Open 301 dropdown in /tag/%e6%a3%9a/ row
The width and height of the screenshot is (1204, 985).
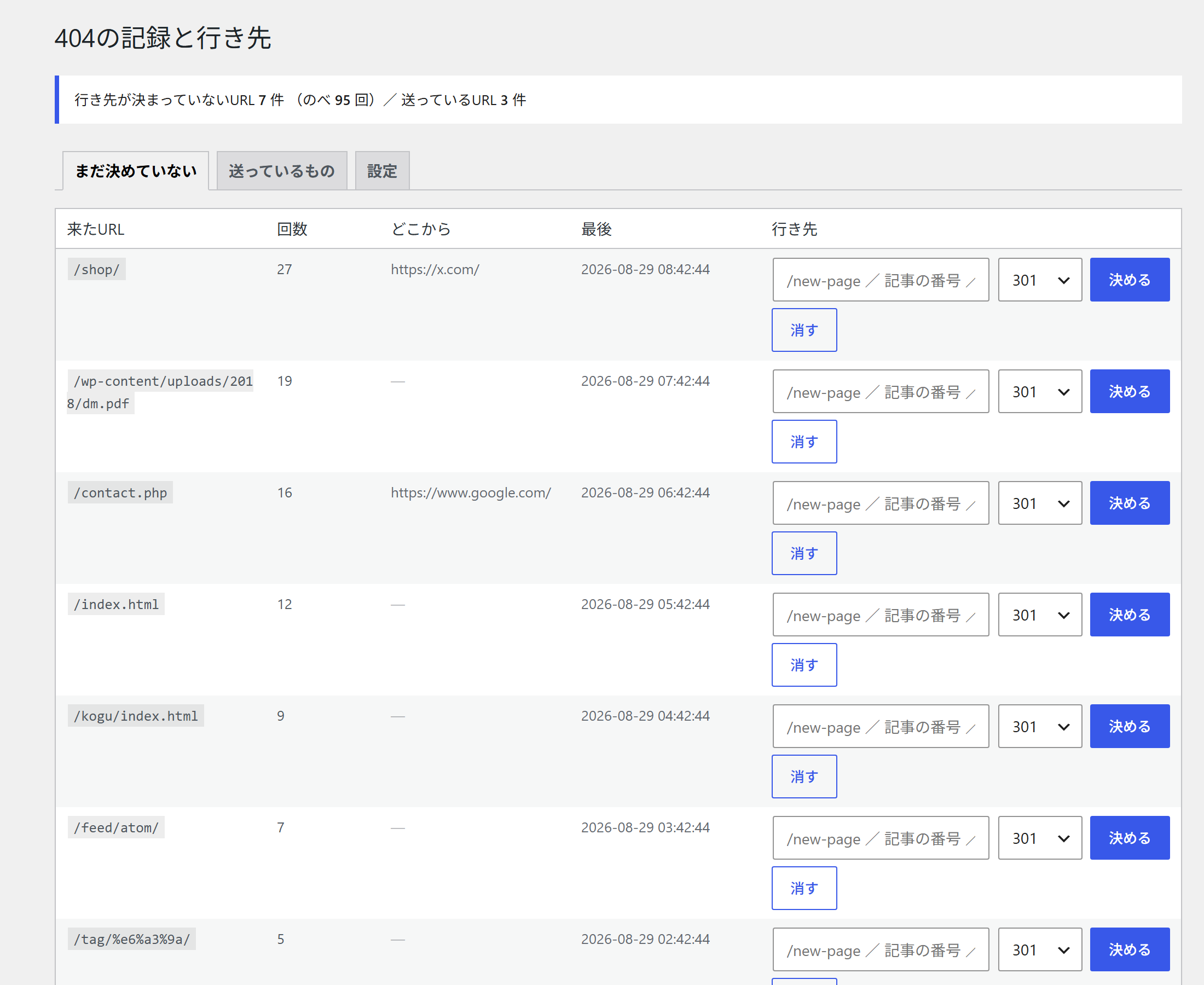click(1040, 950)
